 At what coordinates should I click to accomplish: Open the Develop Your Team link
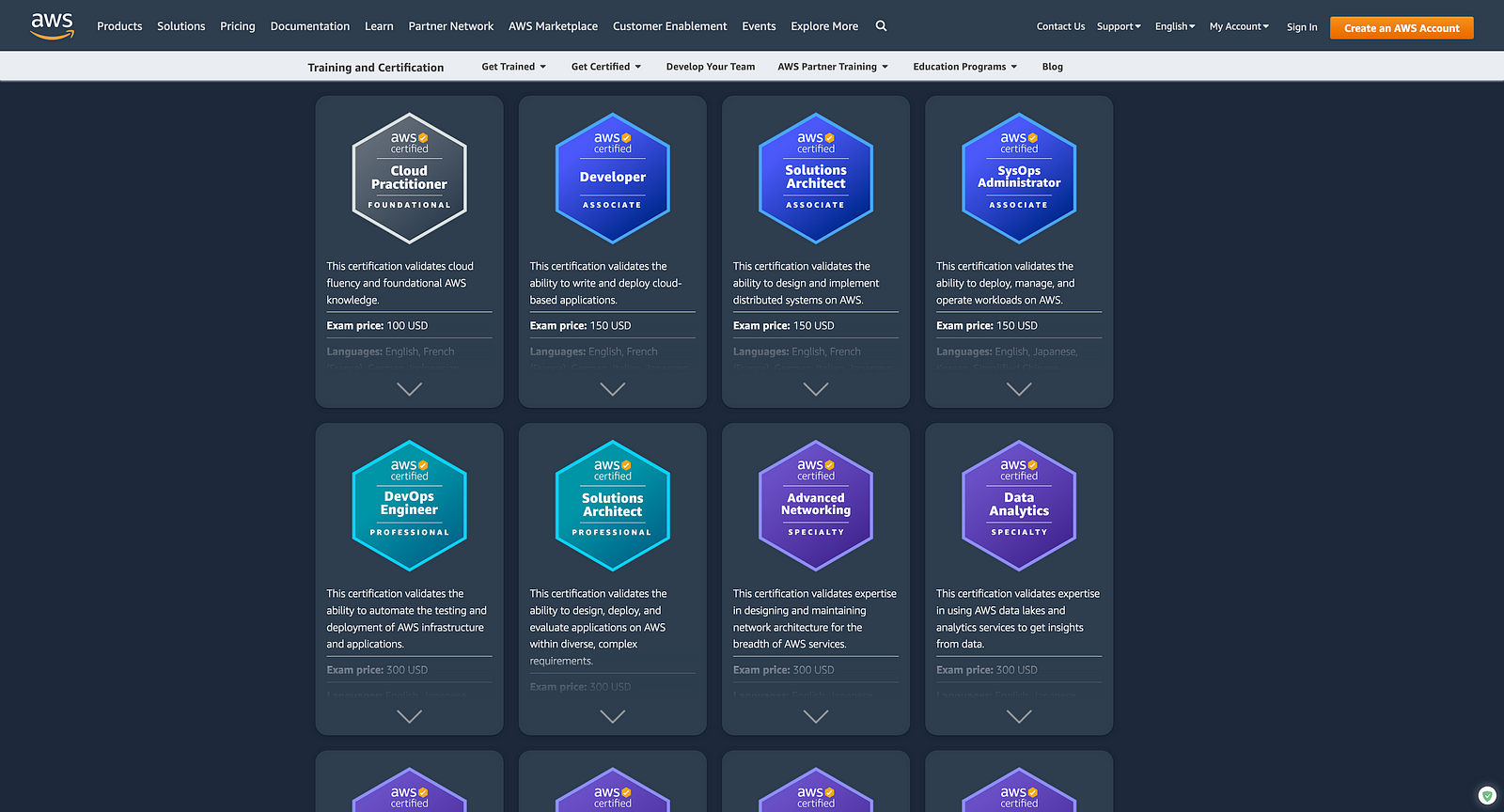711,67
